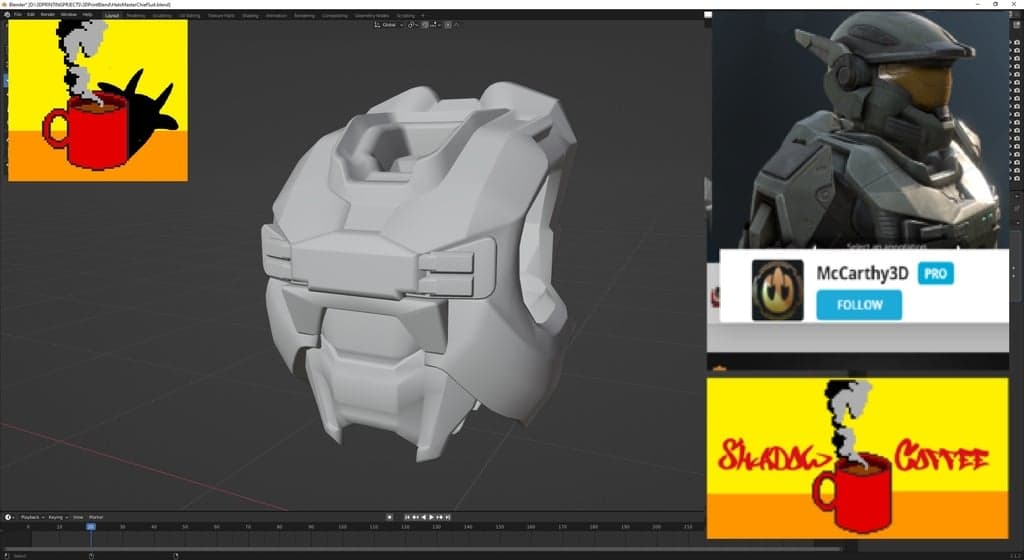This screenshot has width=1024, height=560.
Task: Open the McCarthy3D profile name link
Action: 862,273
